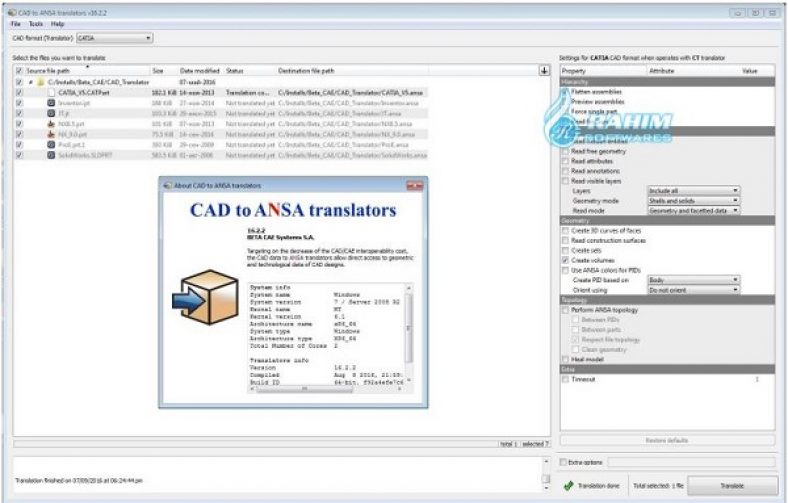Click the Translate button
This screenshot has width=788, height=503.
pos(732,486)
